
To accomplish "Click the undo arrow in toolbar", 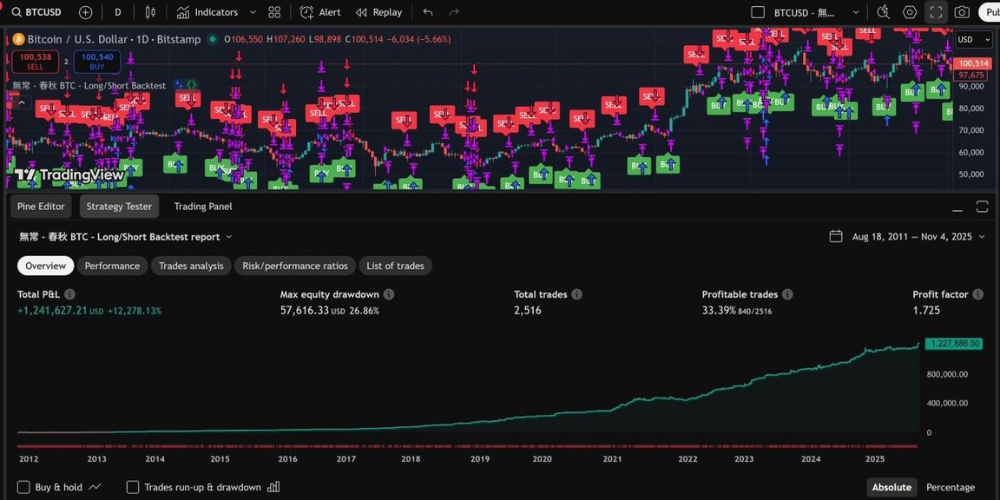I will (x=428, y=12).
